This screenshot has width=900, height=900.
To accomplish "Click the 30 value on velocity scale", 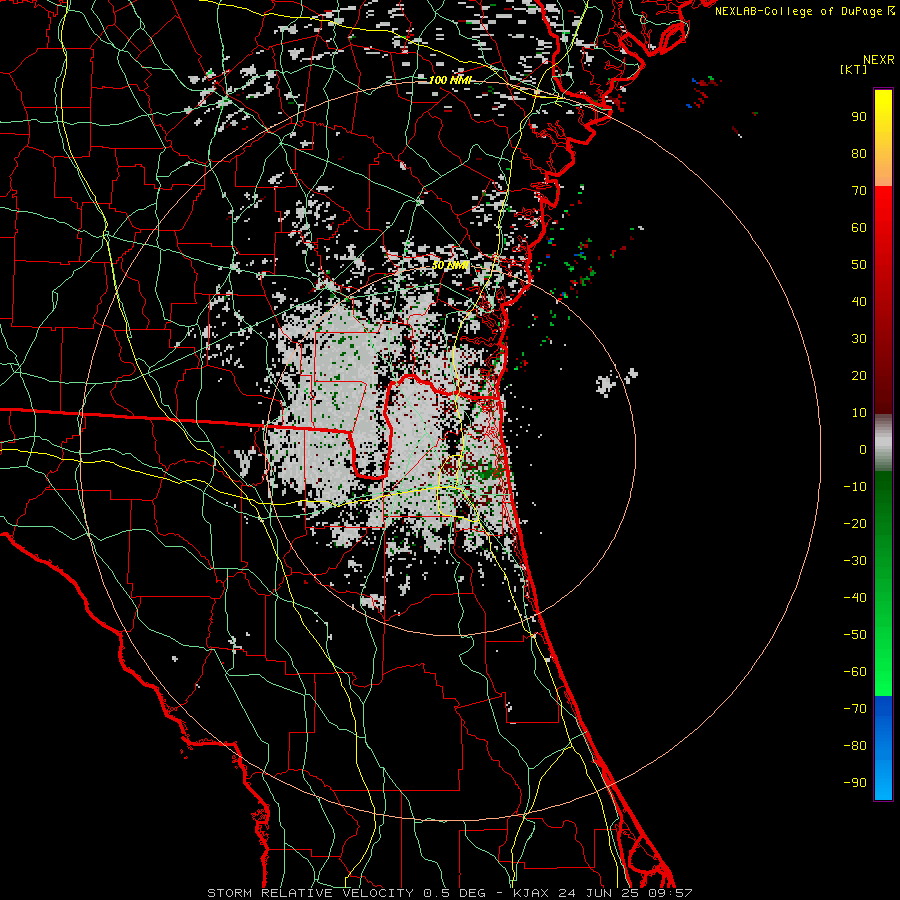I will click(859, 339).
